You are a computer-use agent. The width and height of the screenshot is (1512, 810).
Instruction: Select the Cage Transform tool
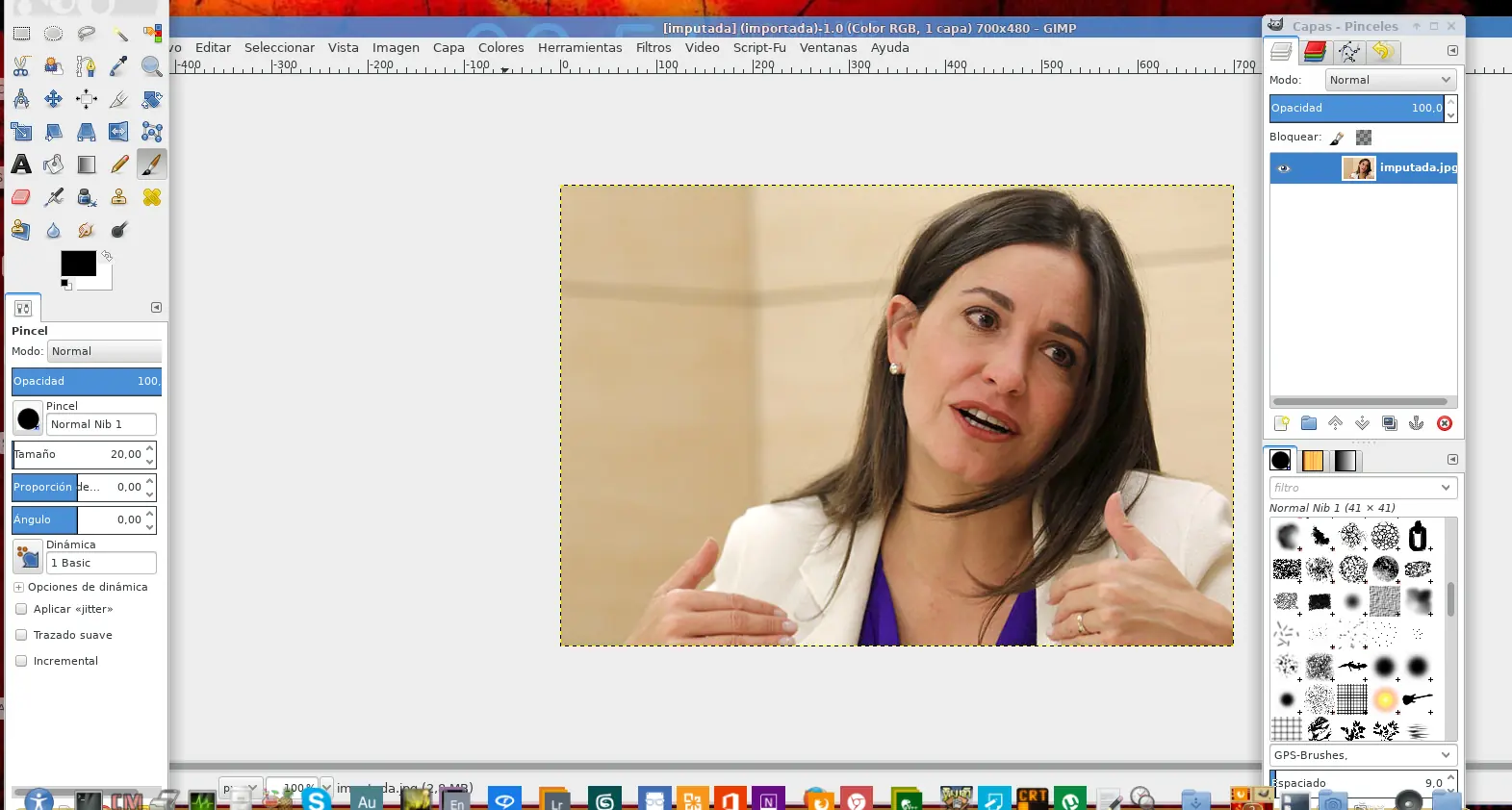point(152,132)
